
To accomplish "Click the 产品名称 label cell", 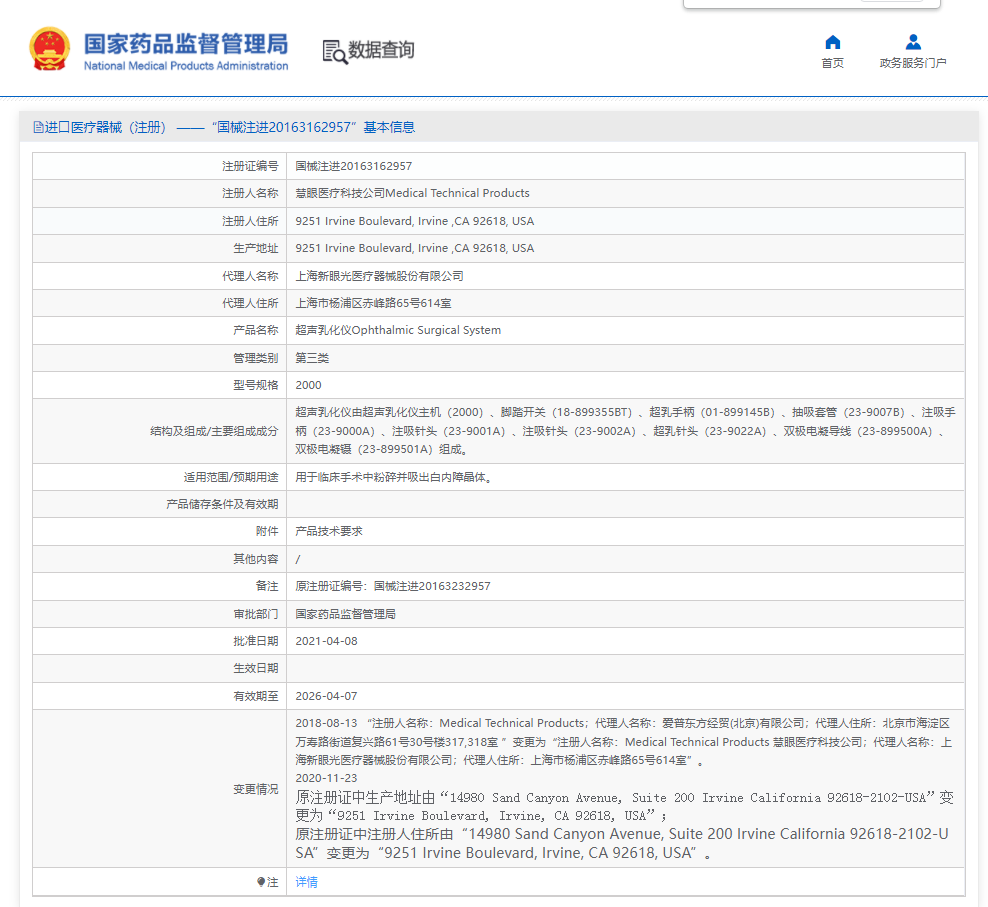I will pos(159,330).
